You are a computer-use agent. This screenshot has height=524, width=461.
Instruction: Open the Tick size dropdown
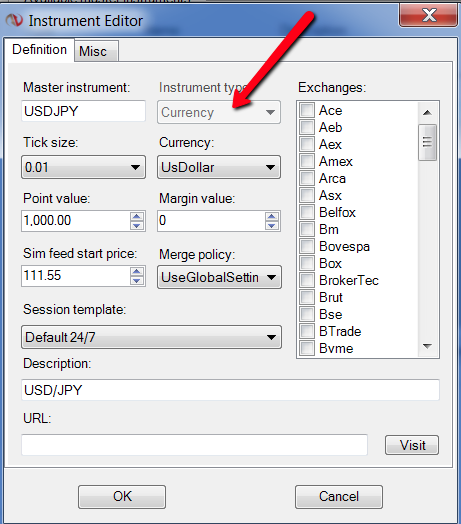coord(84,167)
